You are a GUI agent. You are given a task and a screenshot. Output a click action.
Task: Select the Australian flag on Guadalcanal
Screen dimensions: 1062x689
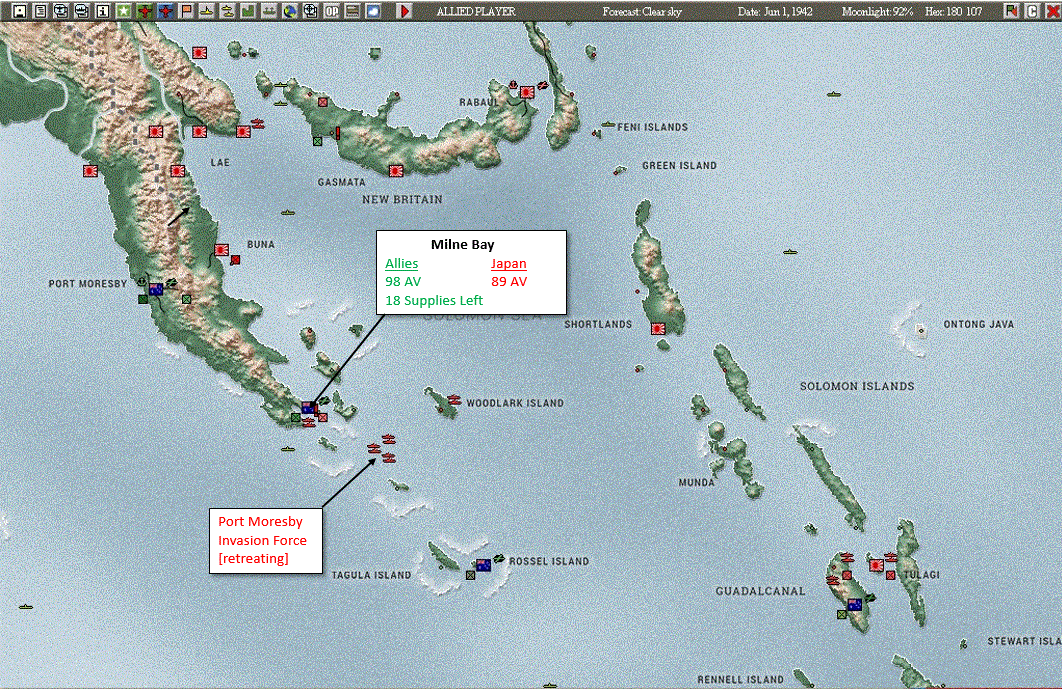855,604
